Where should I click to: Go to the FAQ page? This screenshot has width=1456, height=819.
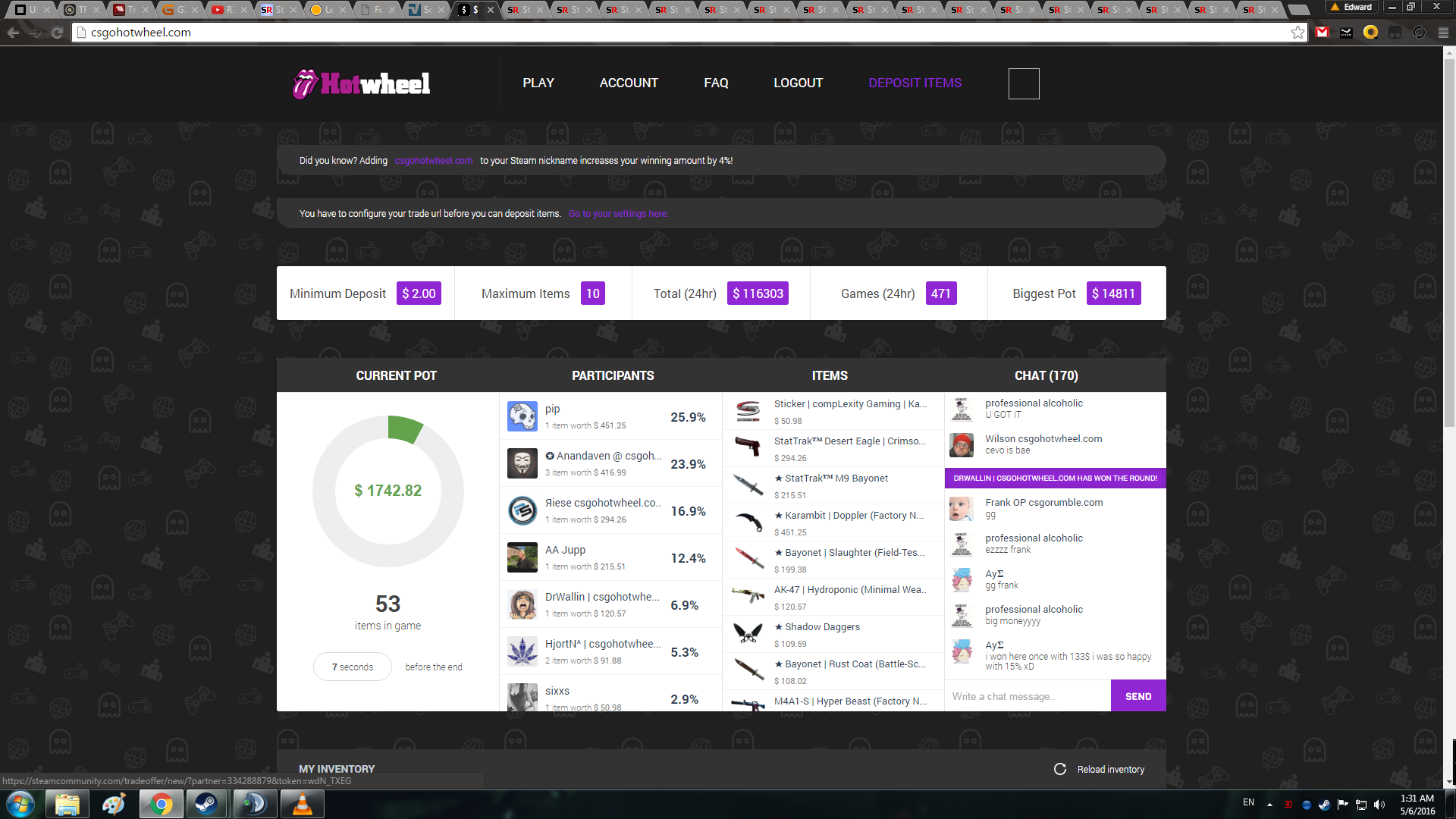[715, 83]
